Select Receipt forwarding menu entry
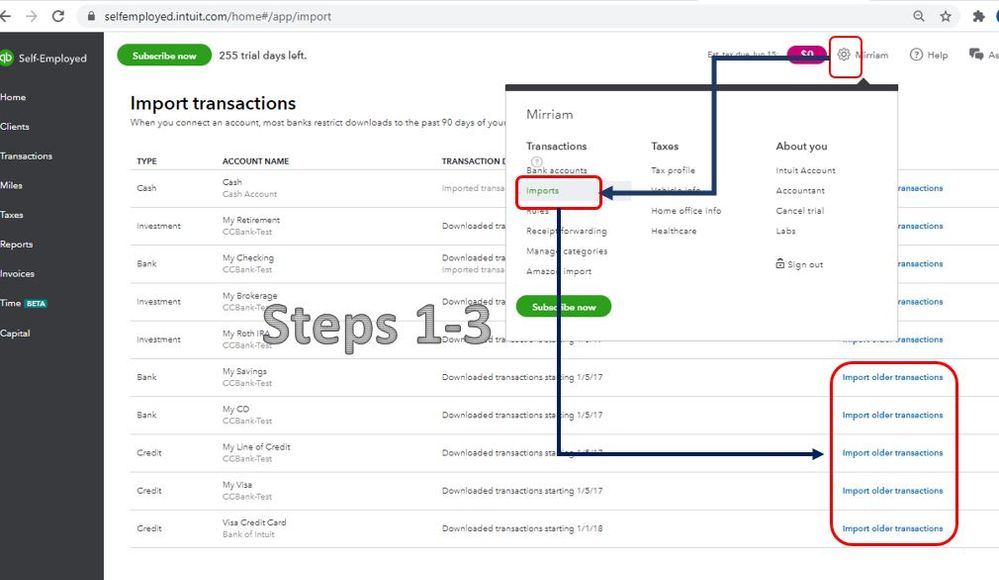 [566, 231]
